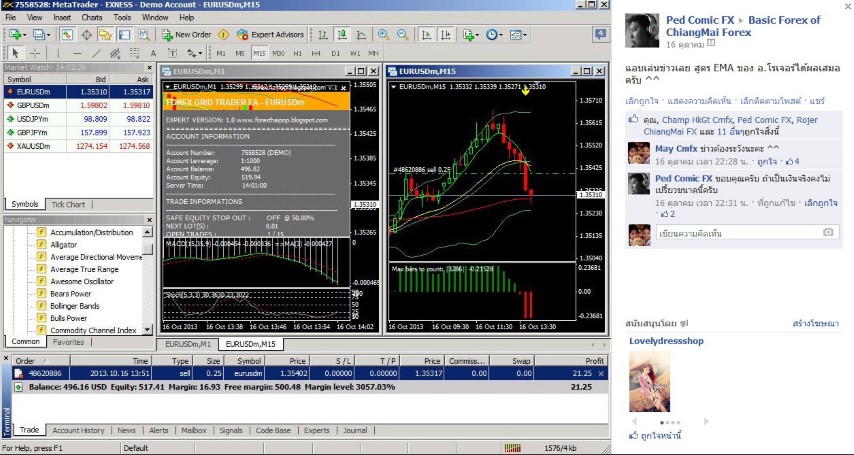Toggle Chart Shift icon

(446, 34)
